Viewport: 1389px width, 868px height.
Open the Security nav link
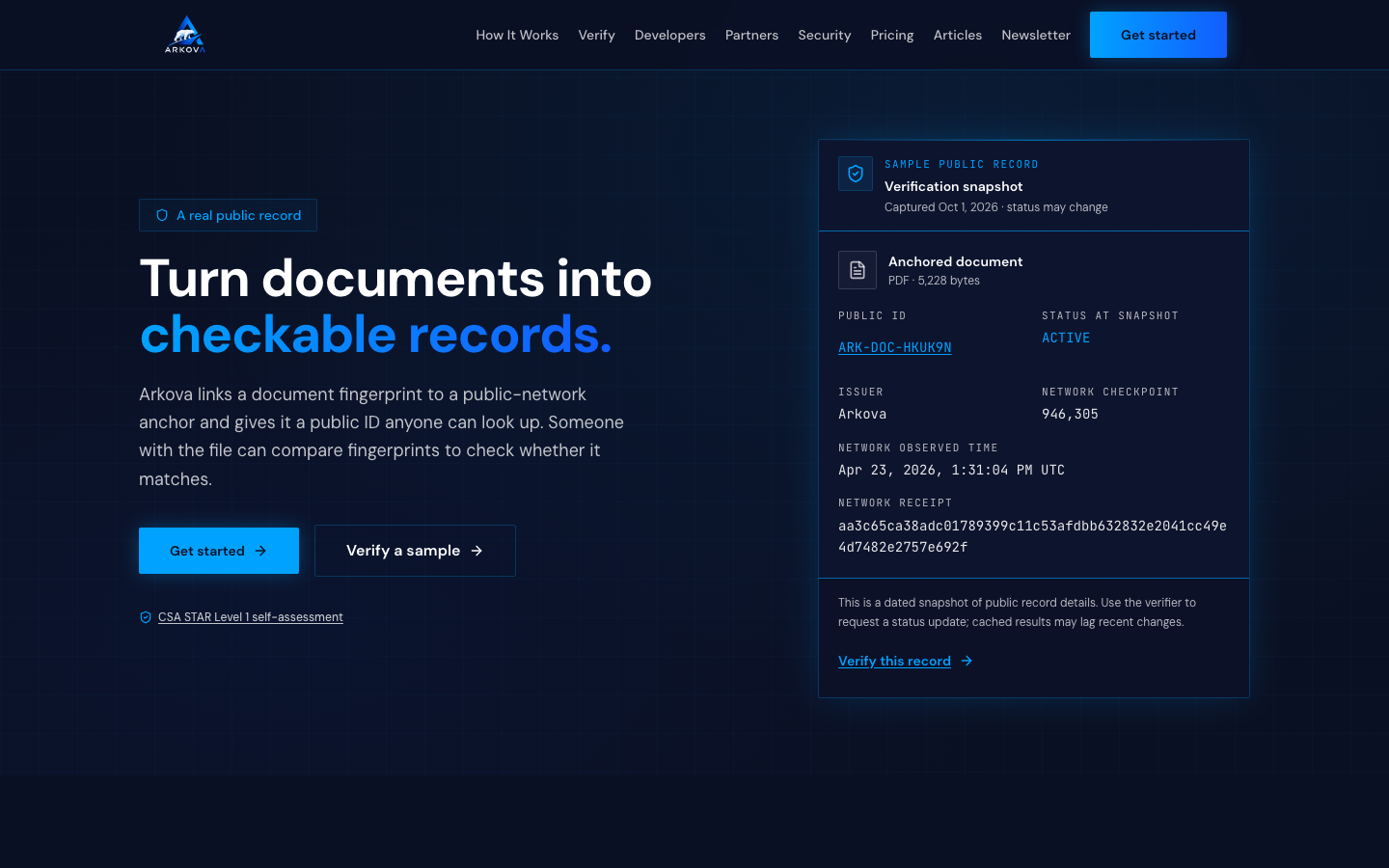tap(825, 35)
